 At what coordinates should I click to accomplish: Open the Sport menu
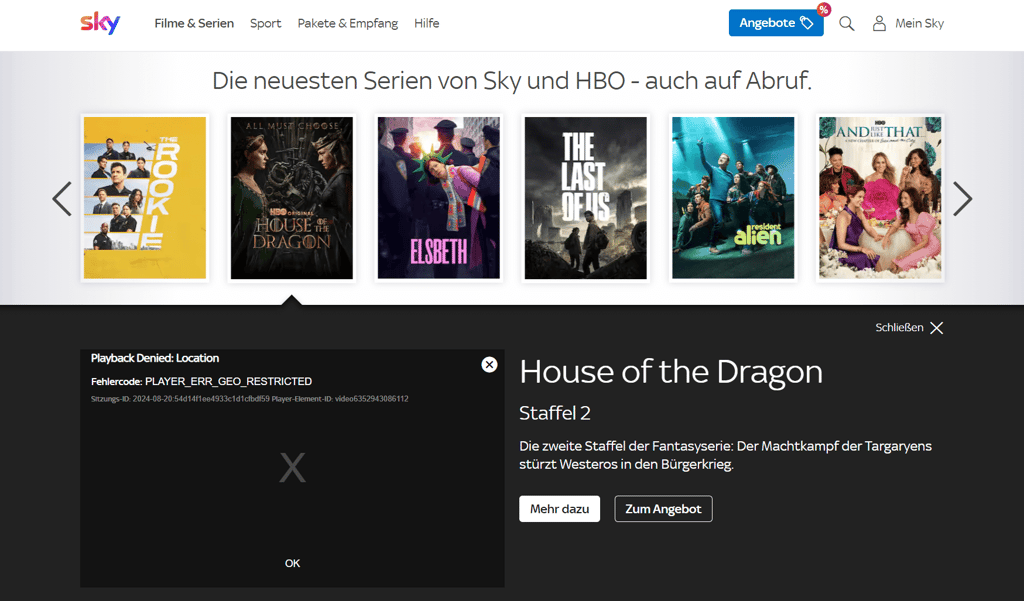coord(266,24)
